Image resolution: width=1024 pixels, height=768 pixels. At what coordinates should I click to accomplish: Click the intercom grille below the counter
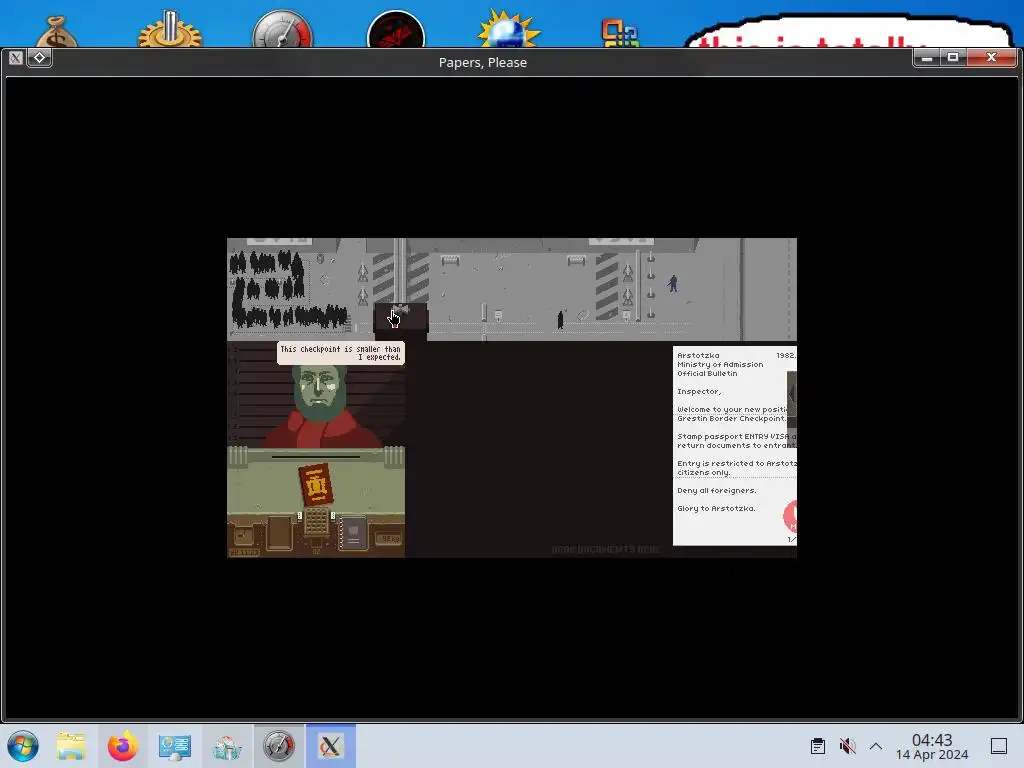pyautogui.click(x=316, y=521)
